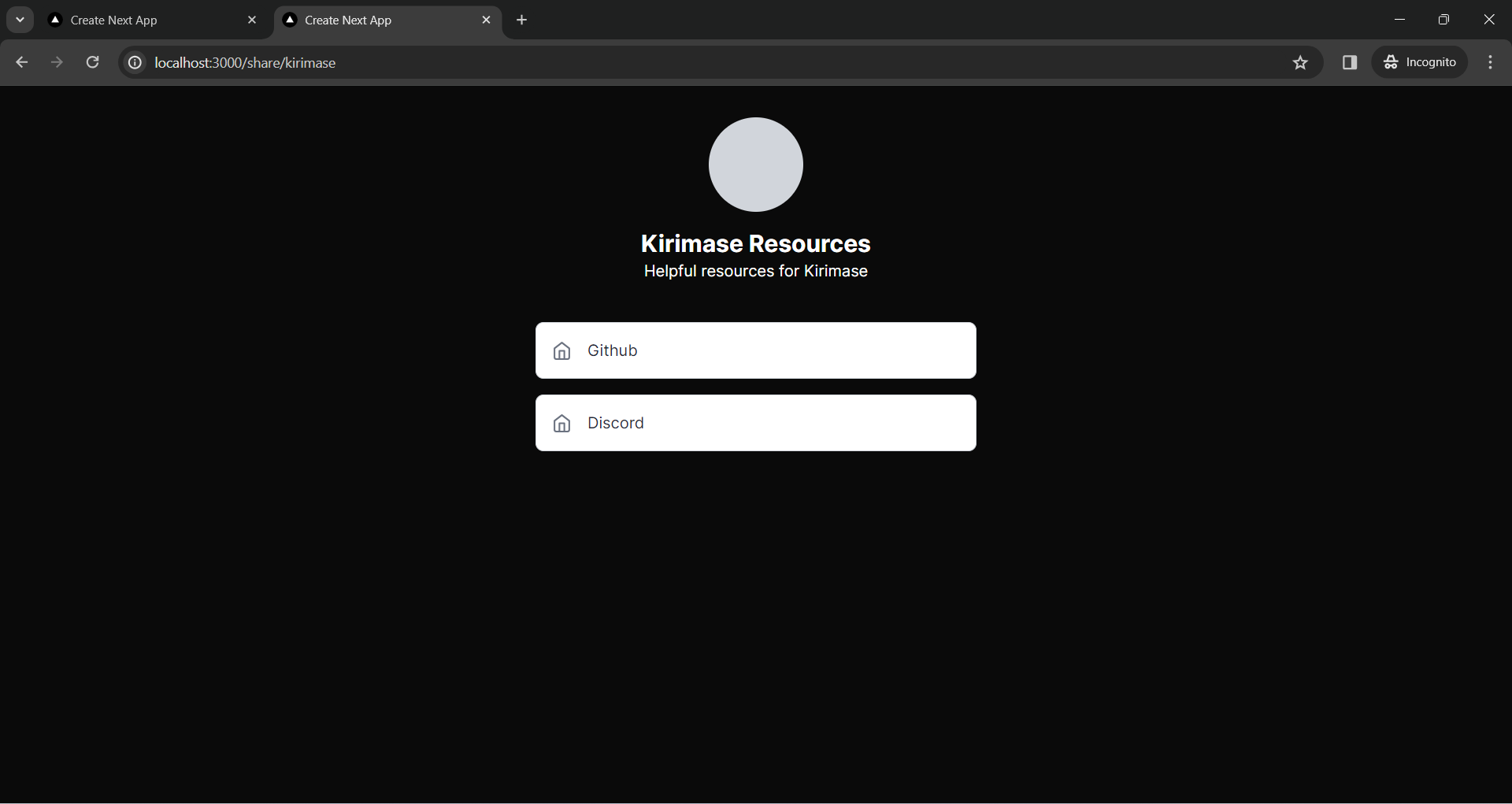Toggle the browser side panel
This screenshot has width=1512, height=804.
[x=1350, y=62]
